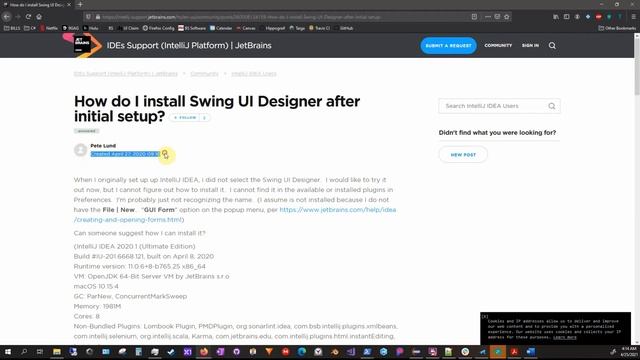
Task: Toggle Reader View in the address bar
Action: point(474,17)
